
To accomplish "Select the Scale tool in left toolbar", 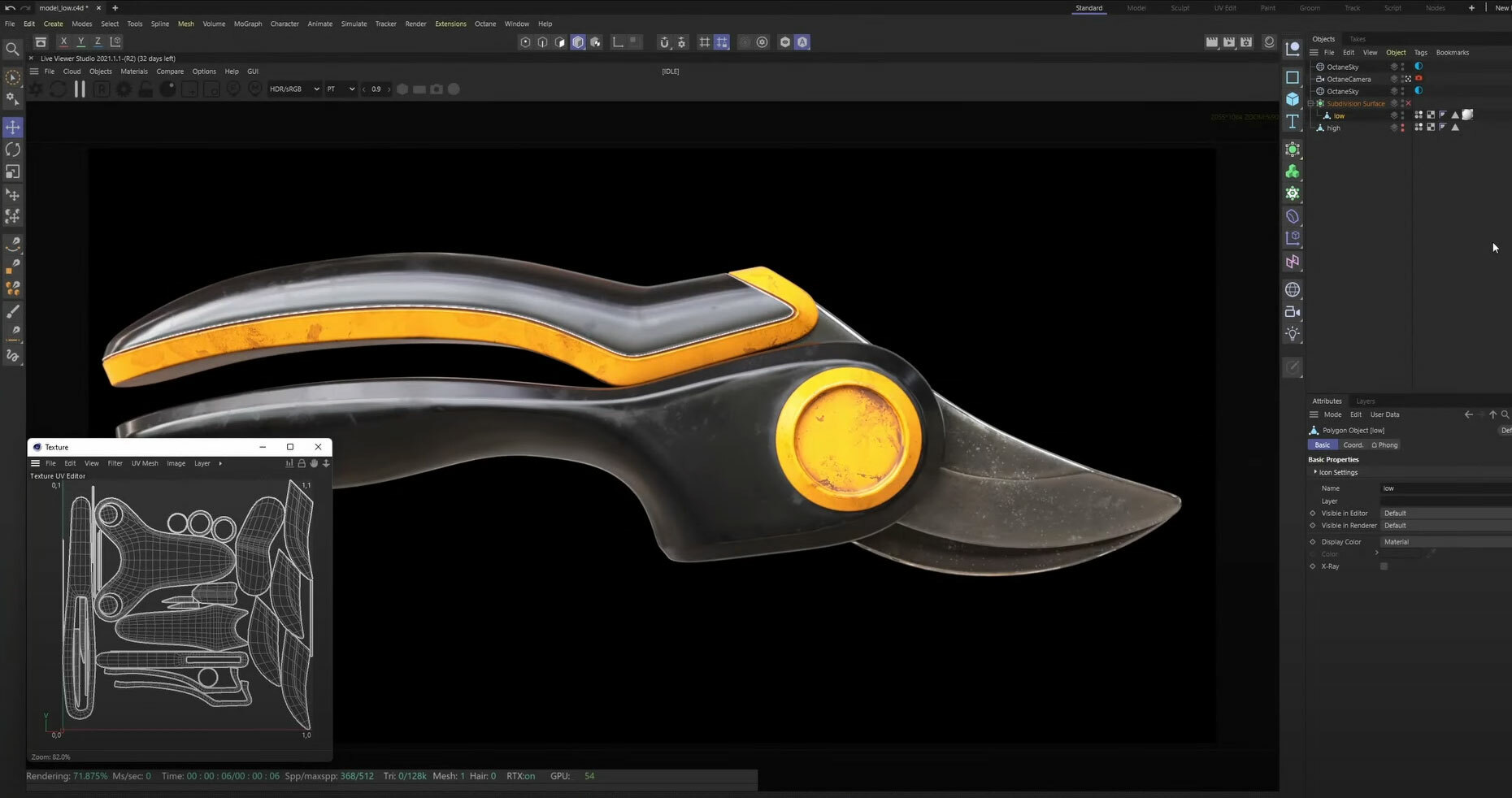I will click(13, 171).
